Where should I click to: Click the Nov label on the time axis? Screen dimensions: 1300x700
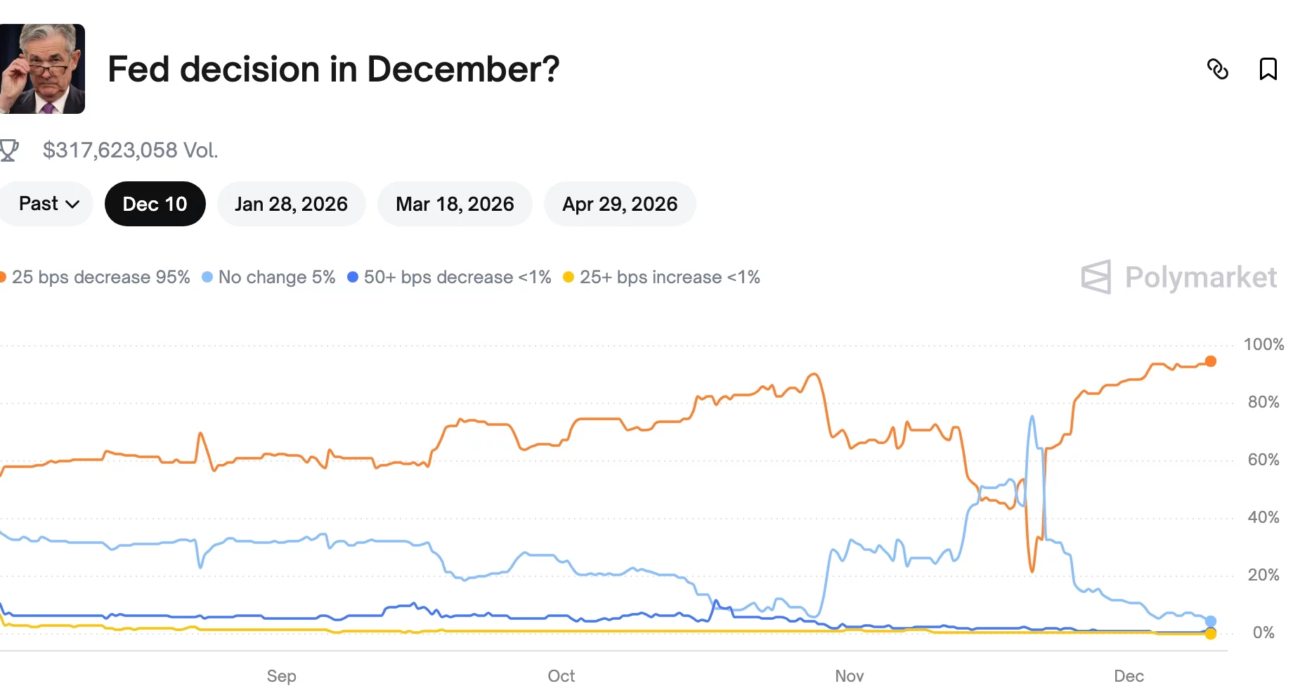click(849, 676)
